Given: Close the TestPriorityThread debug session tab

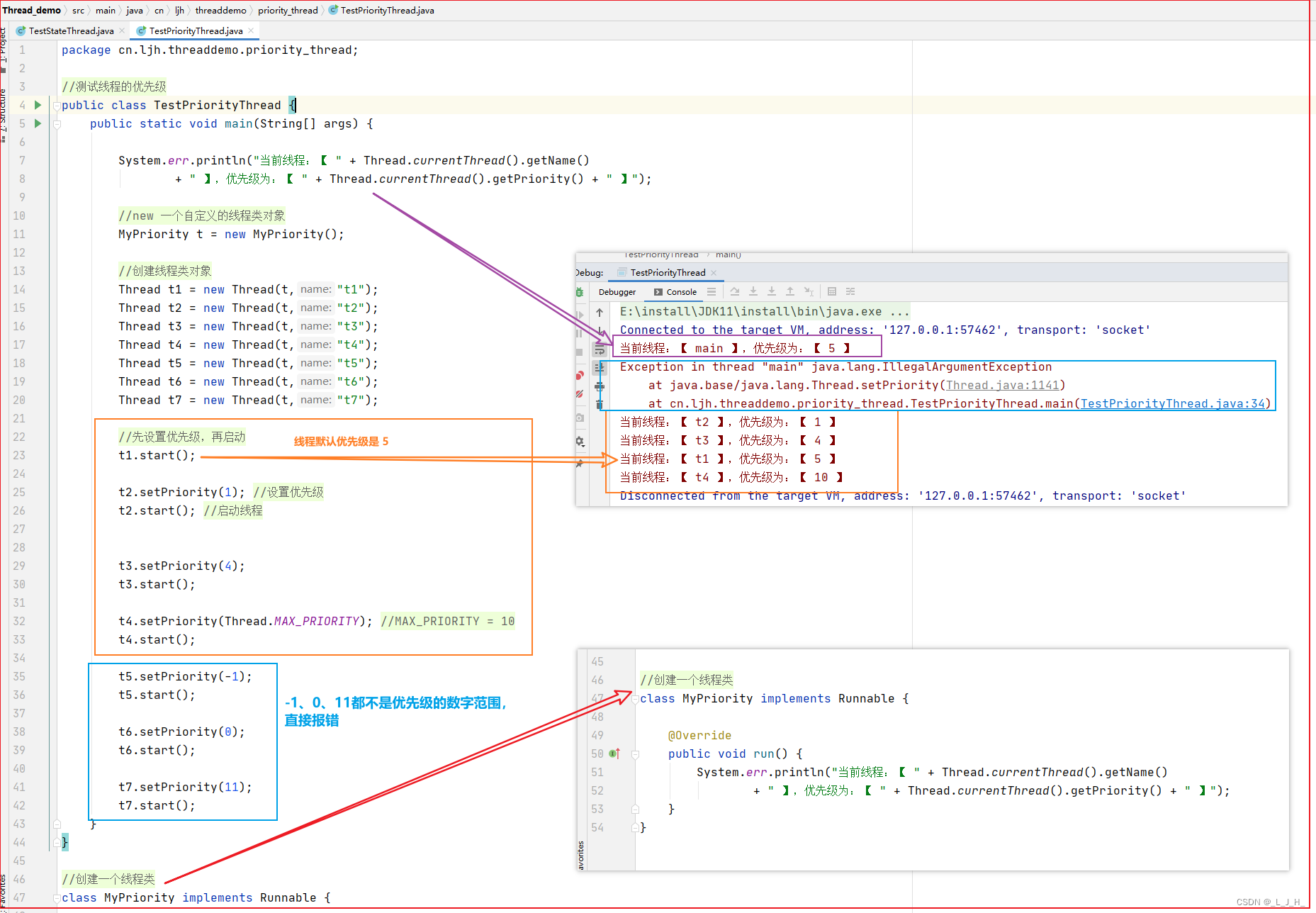Looking at the screenshot, I should click(x=714, y=273).
